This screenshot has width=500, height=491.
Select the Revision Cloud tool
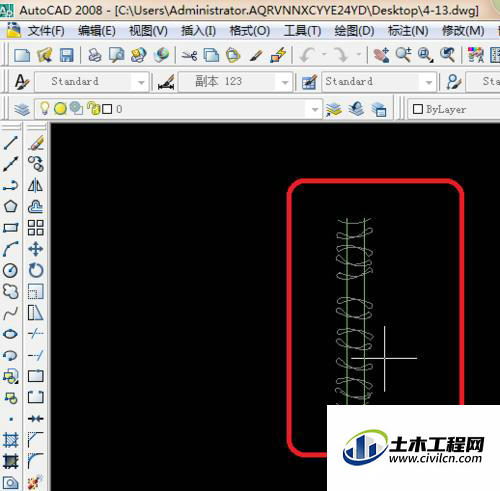10,292
